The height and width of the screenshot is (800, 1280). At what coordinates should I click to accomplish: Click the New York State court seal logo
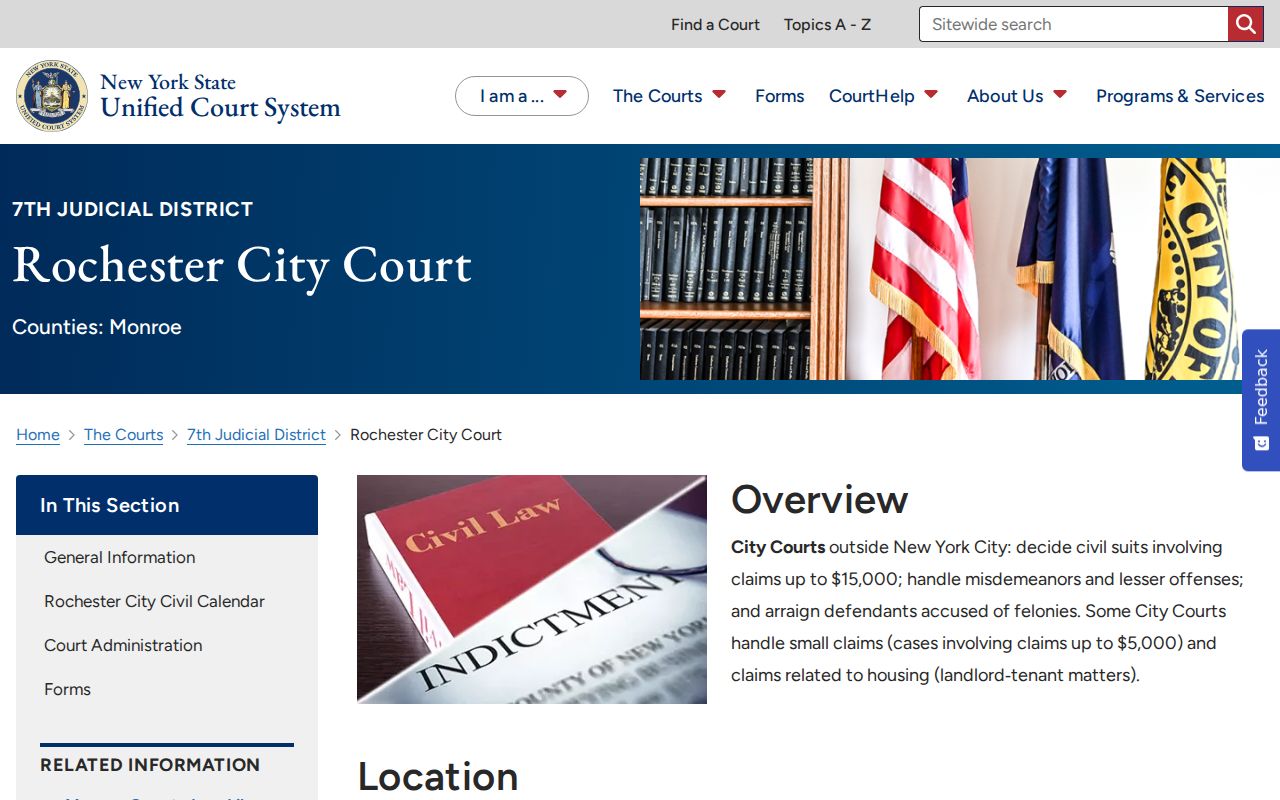tap(52, 96)
